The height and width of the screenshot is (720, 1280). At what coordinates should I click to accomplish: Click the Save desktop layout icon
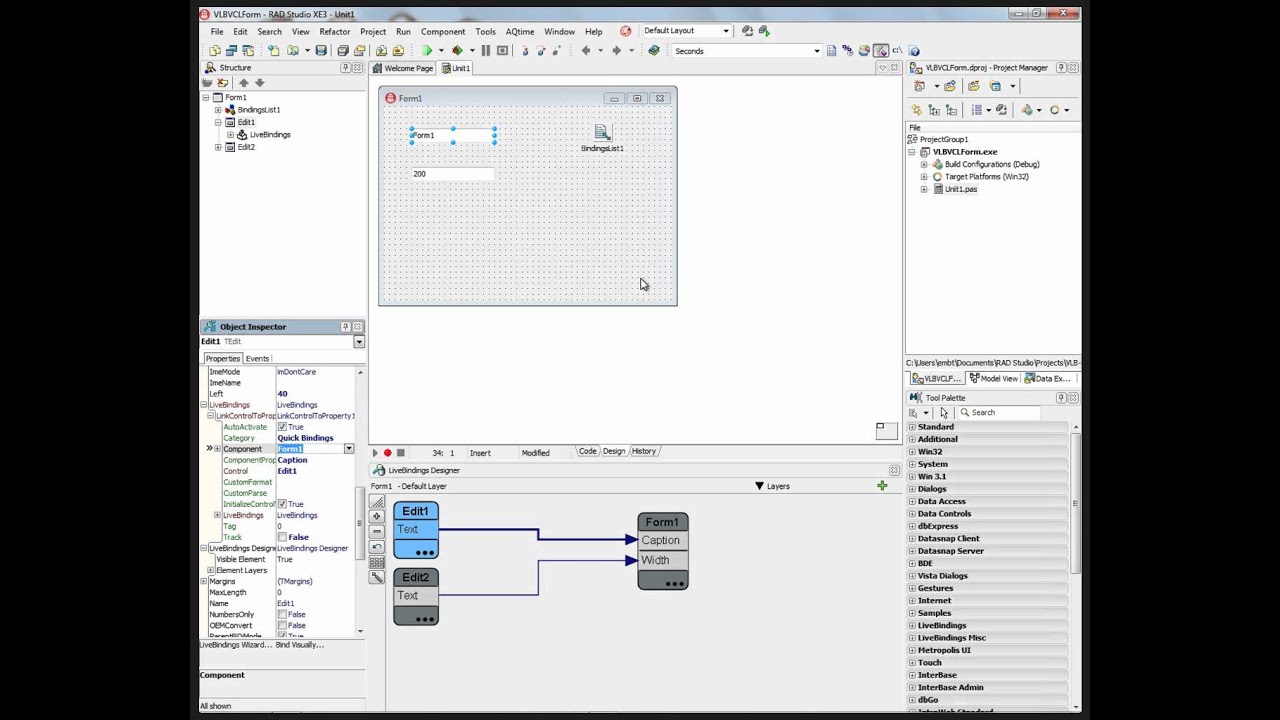[747, 31]
